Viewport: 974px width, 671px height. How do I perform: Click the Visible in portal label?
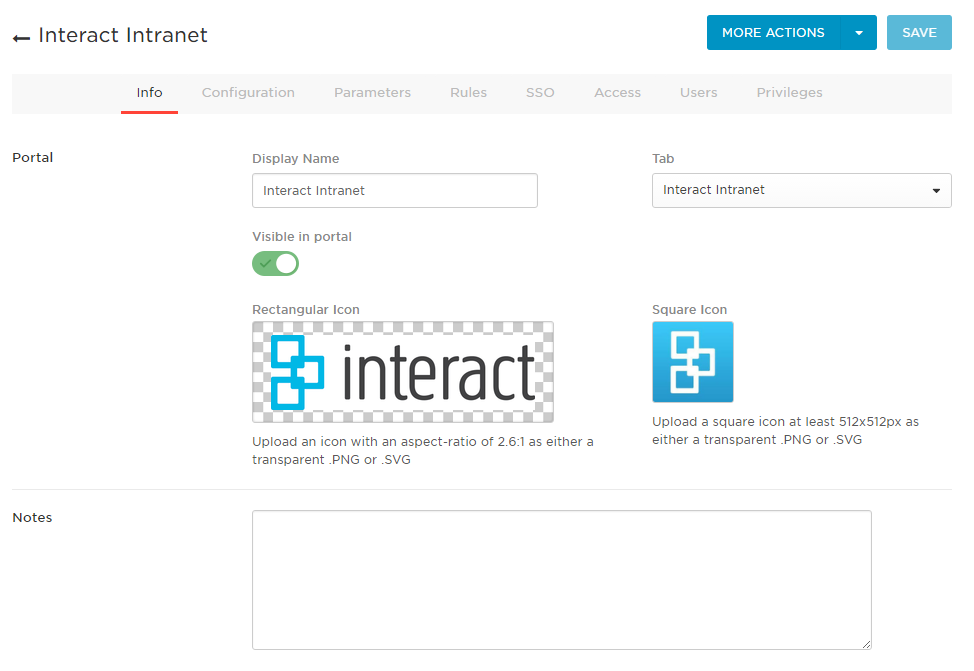point(302,237)
